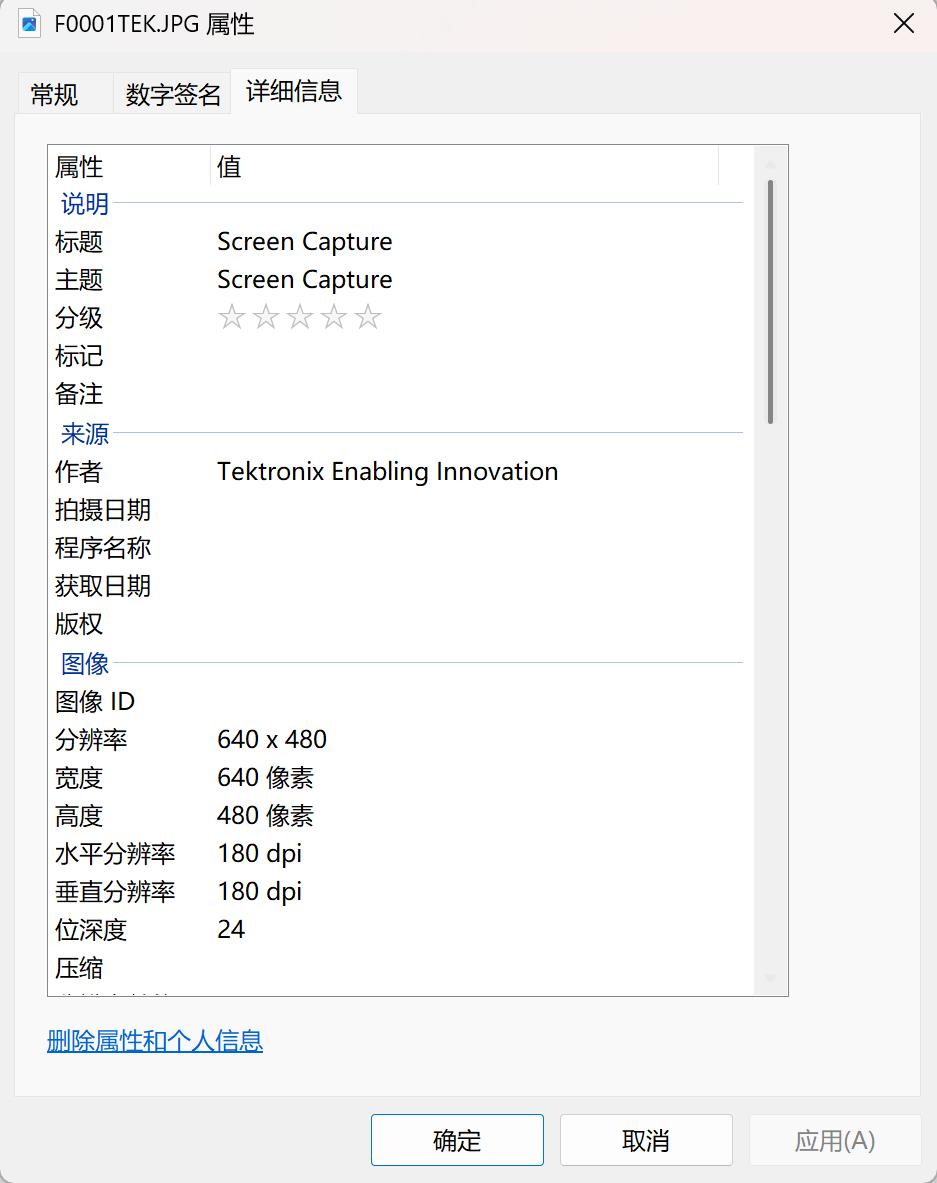Open 删除属性和个人信息 link
The width and height of the screenshot is (937, 1183).
click(155, 1042)
